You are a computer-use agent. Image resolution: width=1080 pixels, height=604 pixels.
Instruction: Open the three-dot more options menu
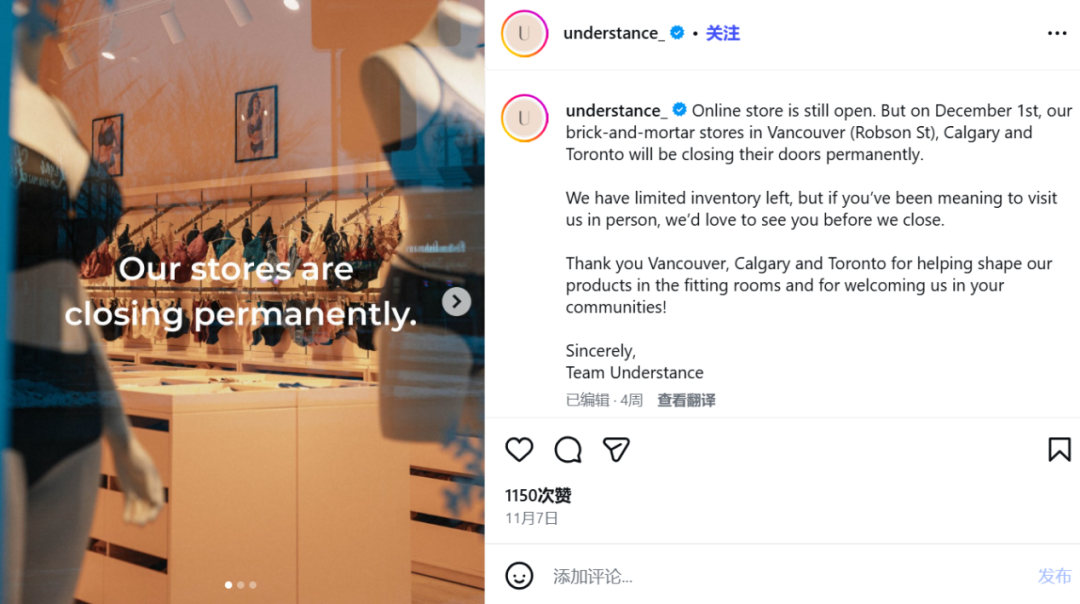pos(1057,33)
